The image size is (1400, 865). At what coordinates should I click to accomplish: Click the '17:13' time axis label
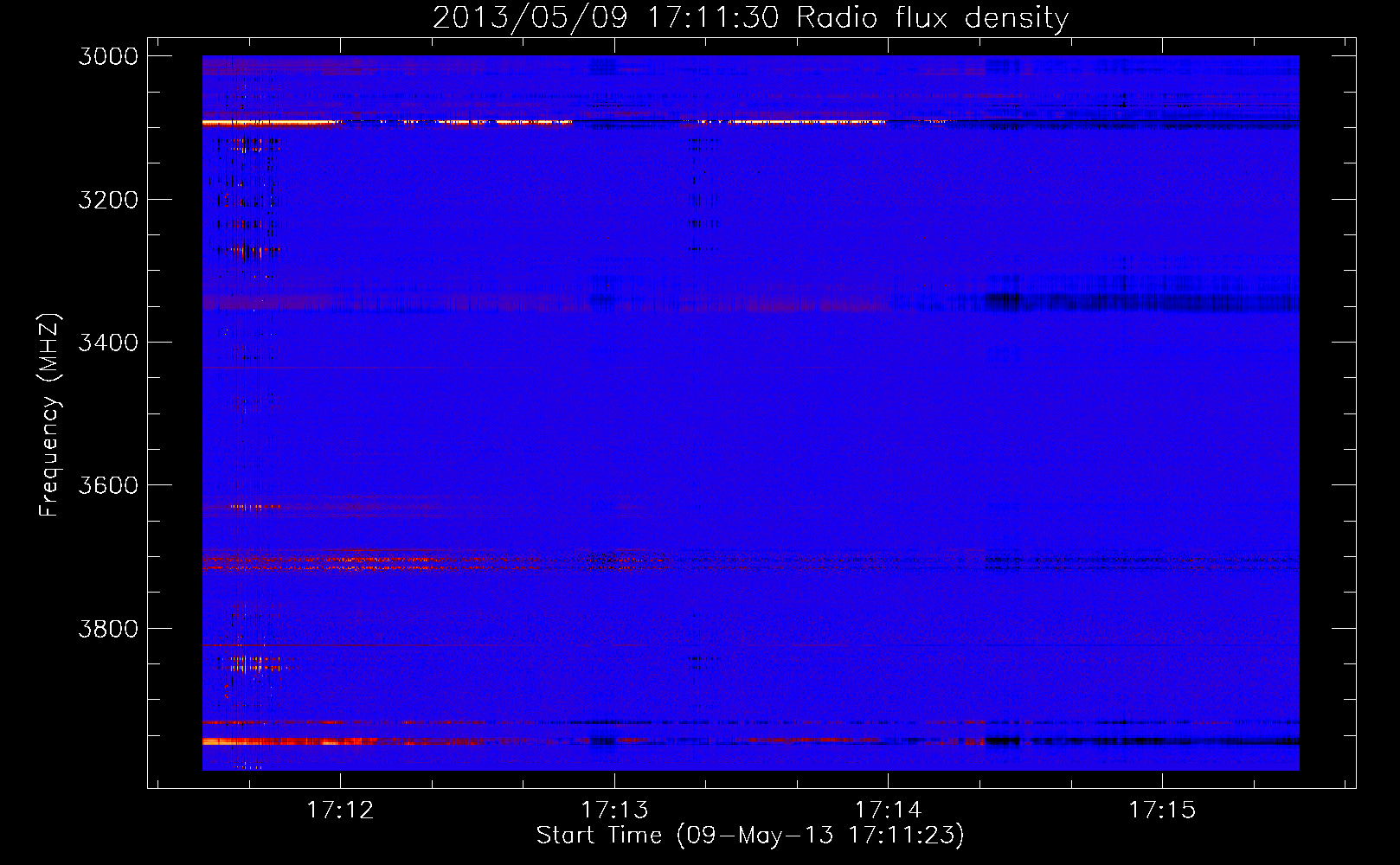614,810
